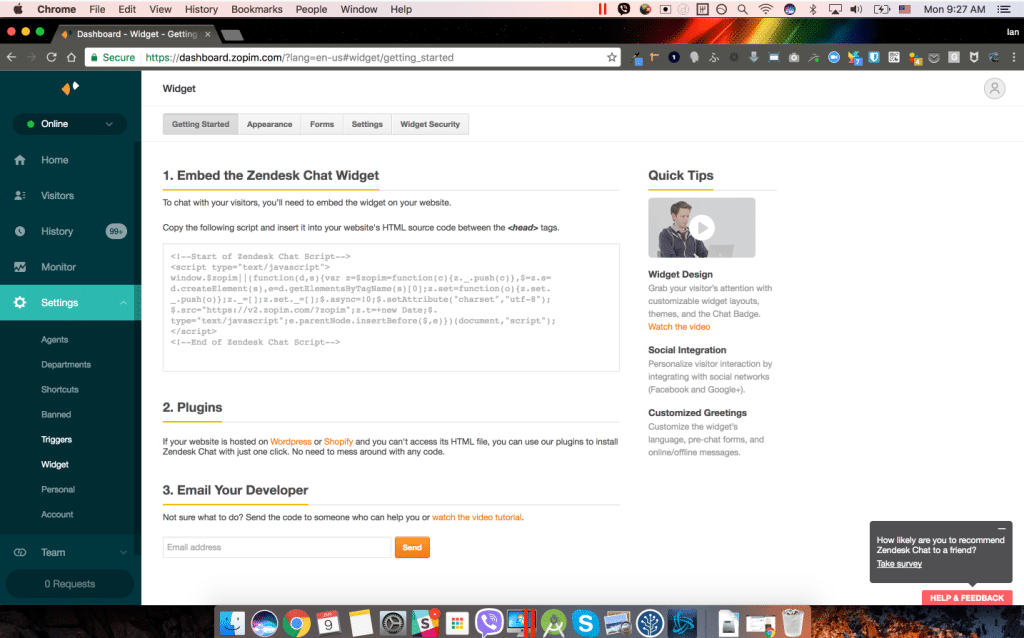Go to Departments settings

[66, 364]
